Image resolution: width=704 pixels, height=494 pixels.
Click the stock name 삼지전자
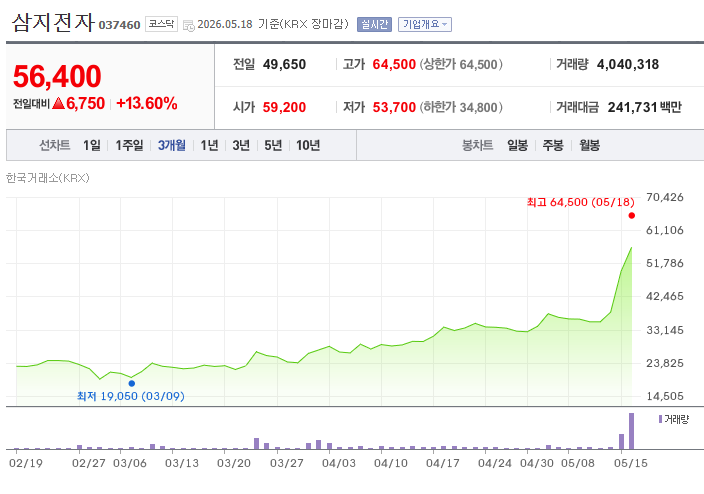tap(53, 22)
